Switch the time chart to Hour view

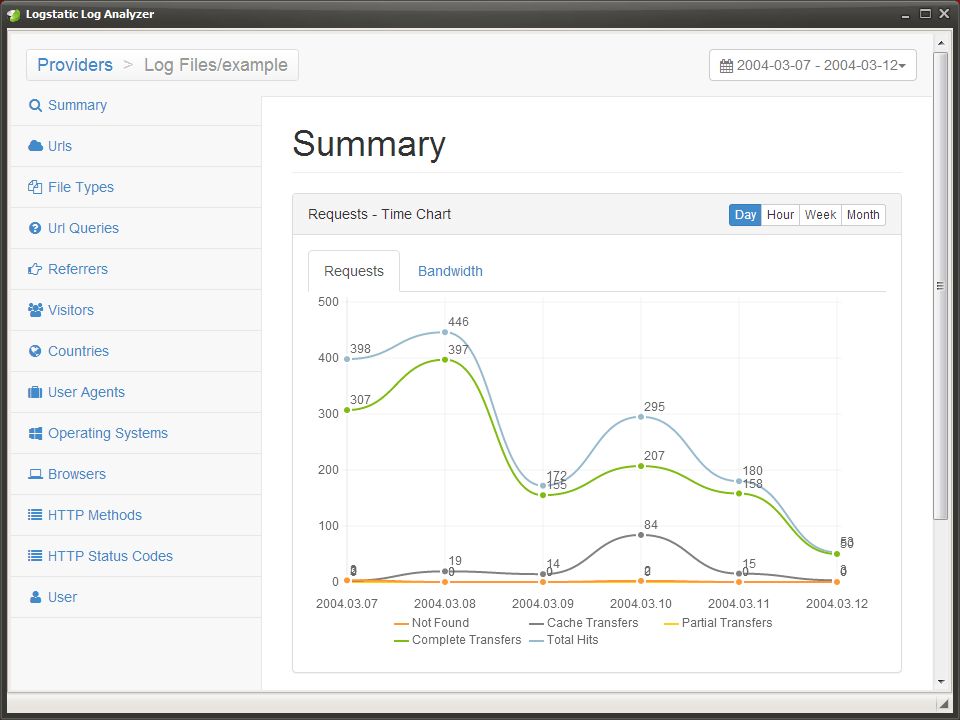coord(780,214)
